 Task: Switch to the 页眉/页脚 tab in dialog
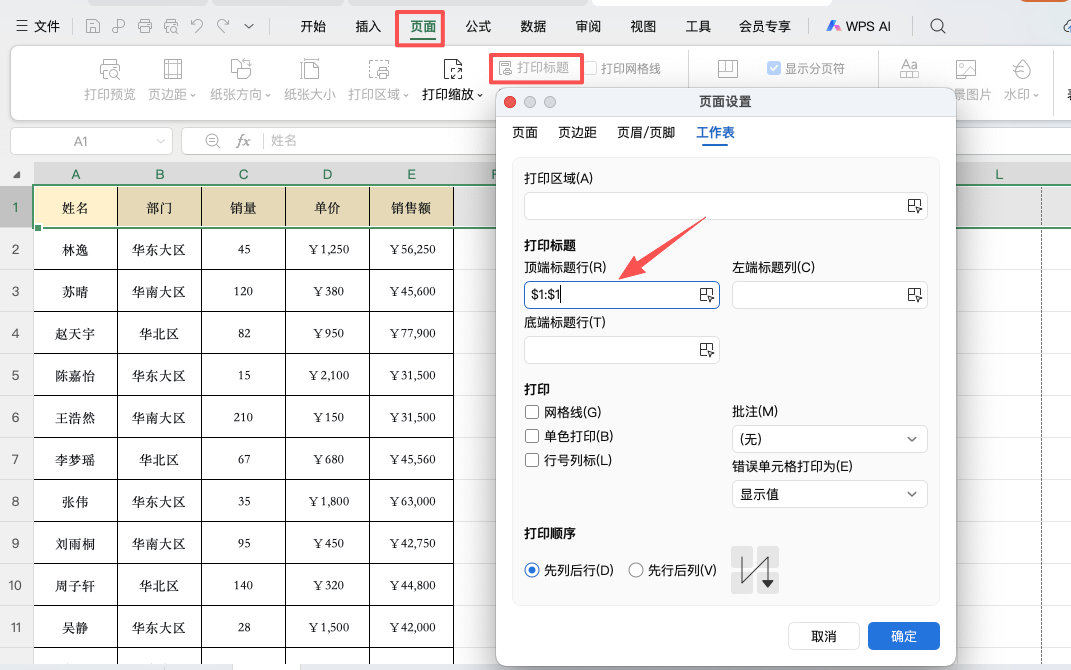coord(645,132)
